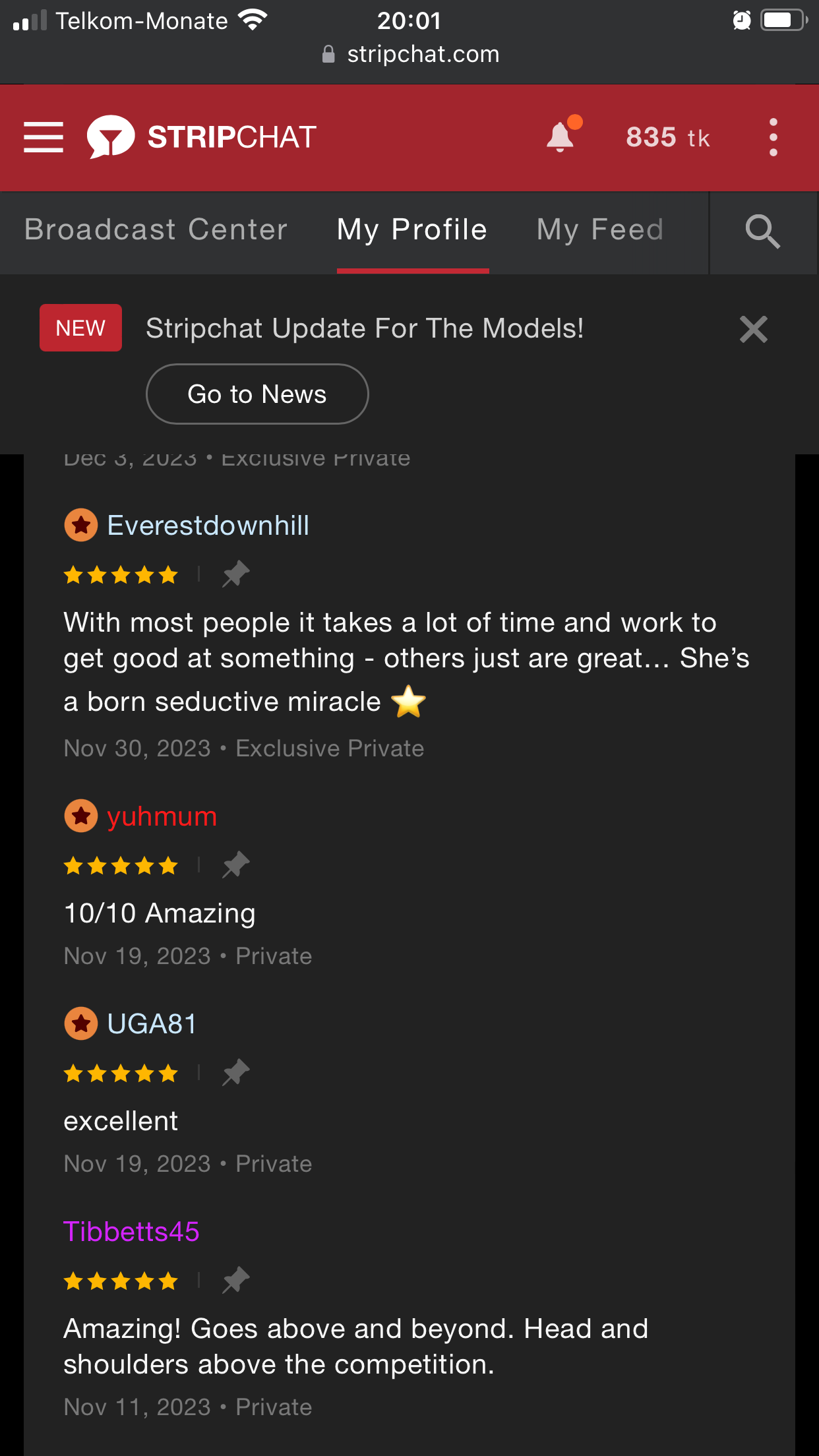The image size is (819, 1456).
Task: Click the badge icon beside UGA81
Action: pos(81,1024)
